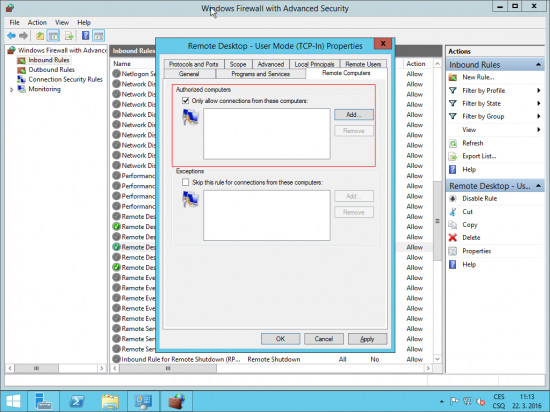Open the Action menu
This screenshot has height=412, width=550.
pyautogui.click(x=37, y=22)
